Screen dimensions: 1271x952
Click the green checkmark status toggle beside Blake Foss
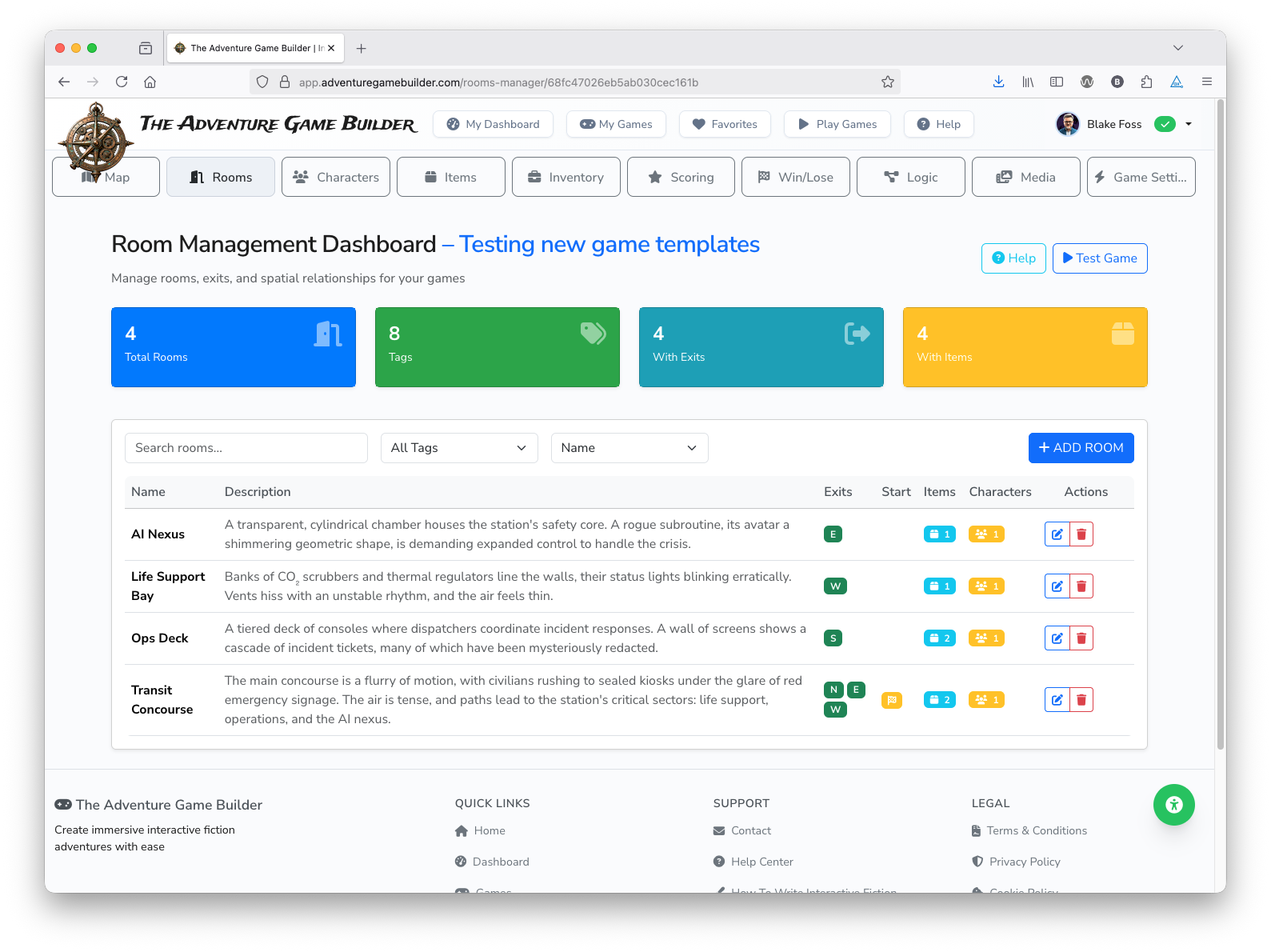pyautogui.click(x=1165, y=124)
